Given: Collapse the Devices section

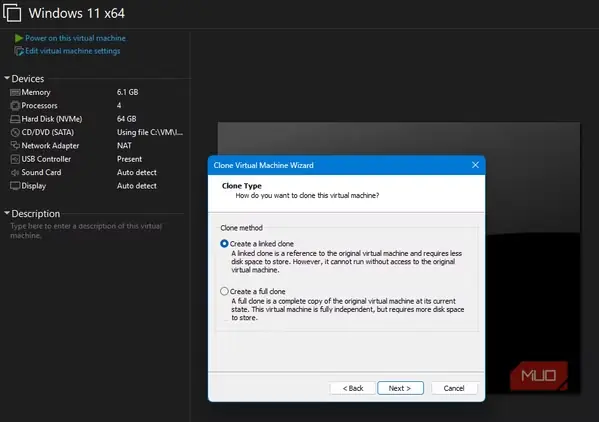Looking at the screenshot, I should (6, 78).
